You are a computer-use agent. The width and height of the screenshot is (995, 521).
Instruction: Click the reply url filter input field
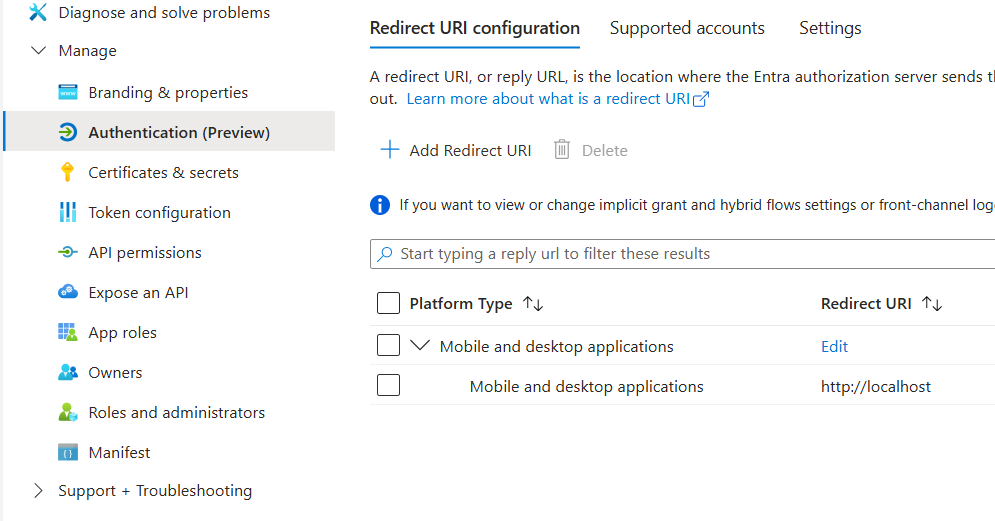(x=682, y=254)
